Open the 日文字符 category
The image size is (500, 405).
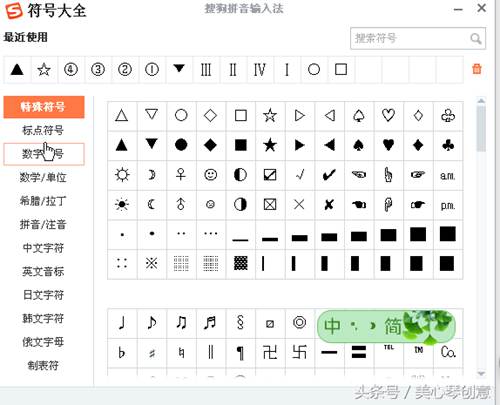(x=43, y=295)
